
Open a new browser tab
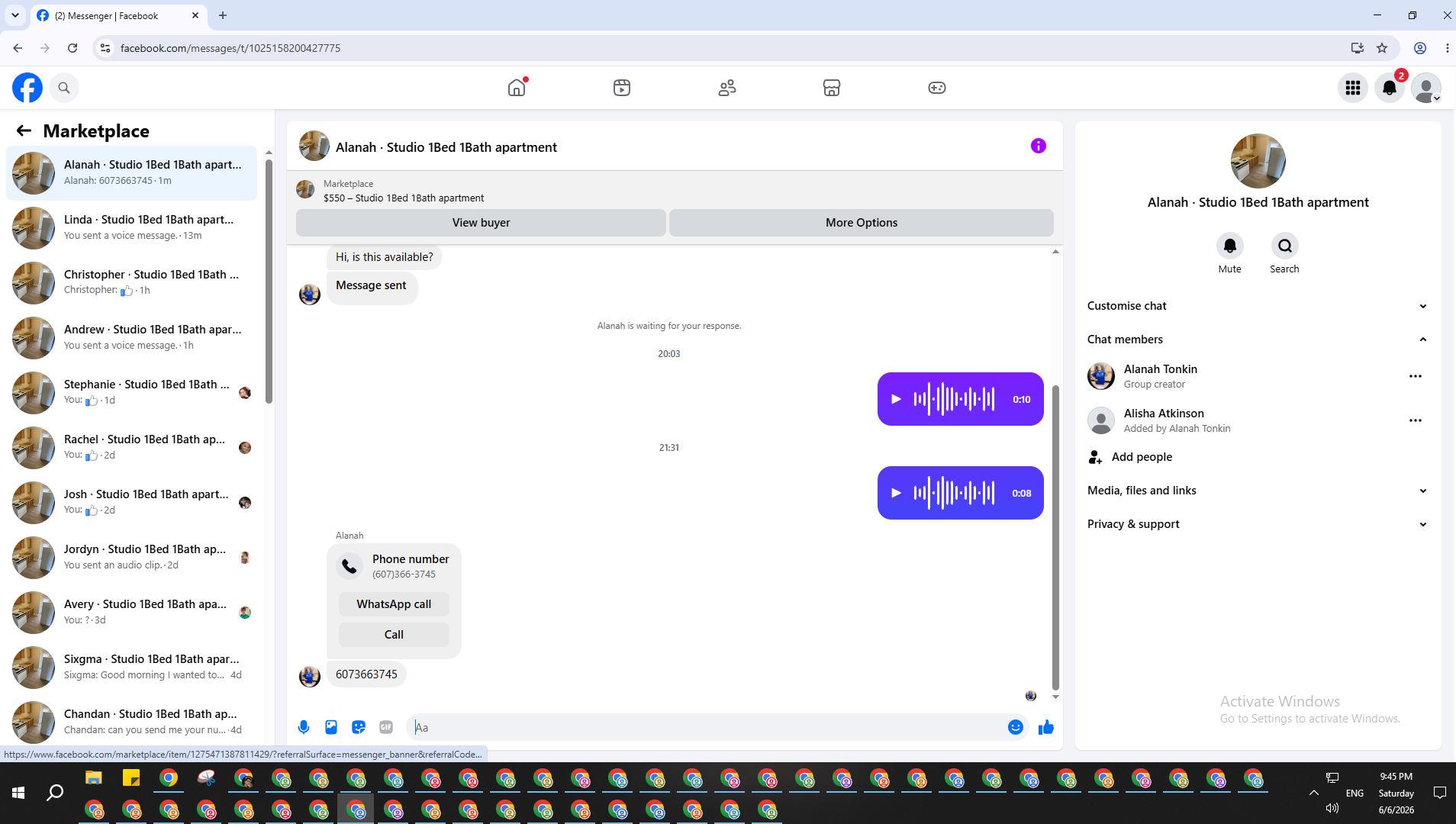(223, 15)
